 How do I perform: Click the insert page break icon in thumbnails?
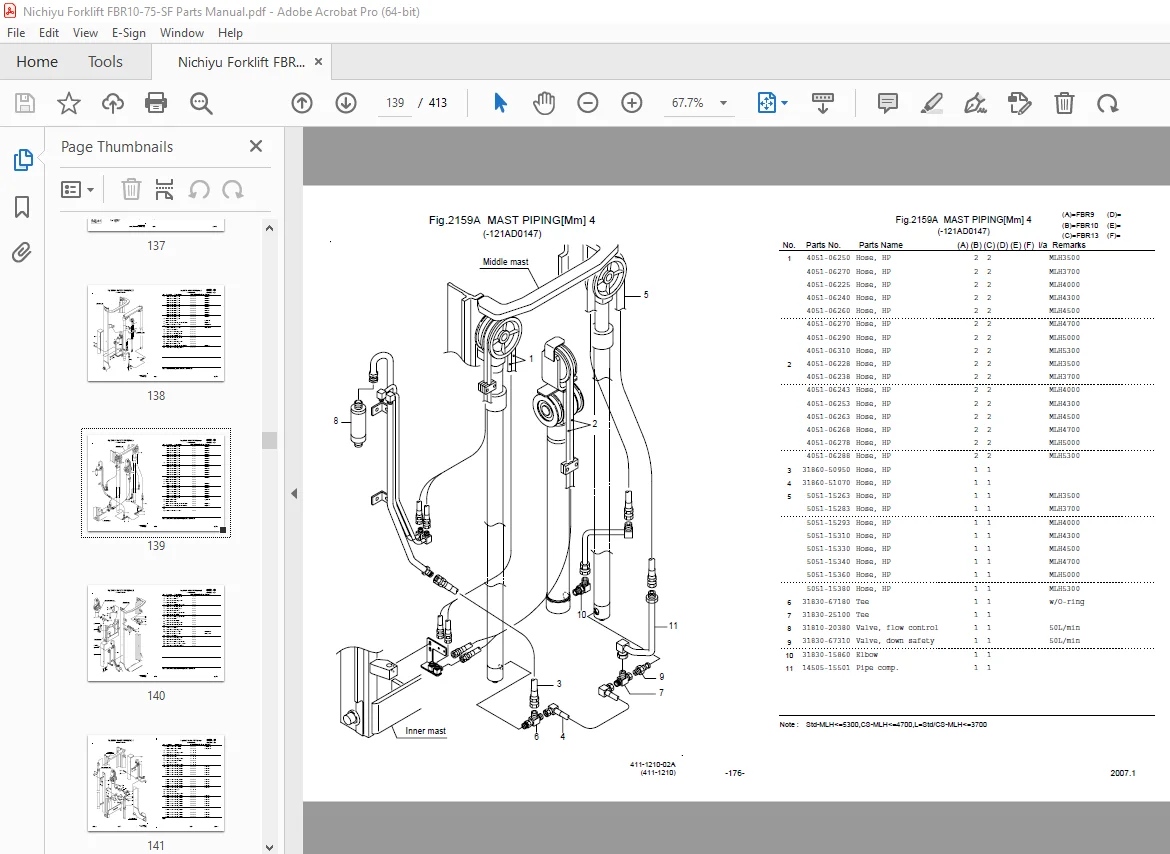164,189
